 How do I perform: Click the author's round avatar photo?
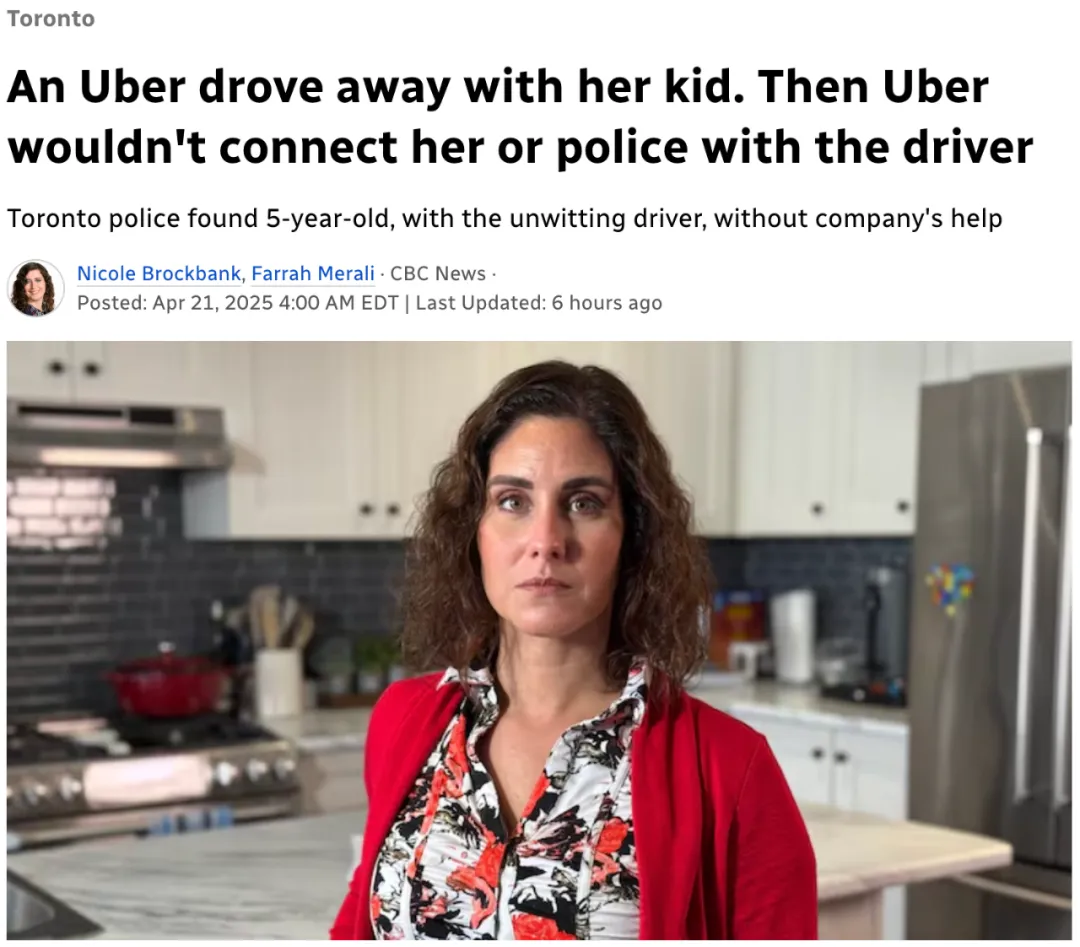coord(35,288)
